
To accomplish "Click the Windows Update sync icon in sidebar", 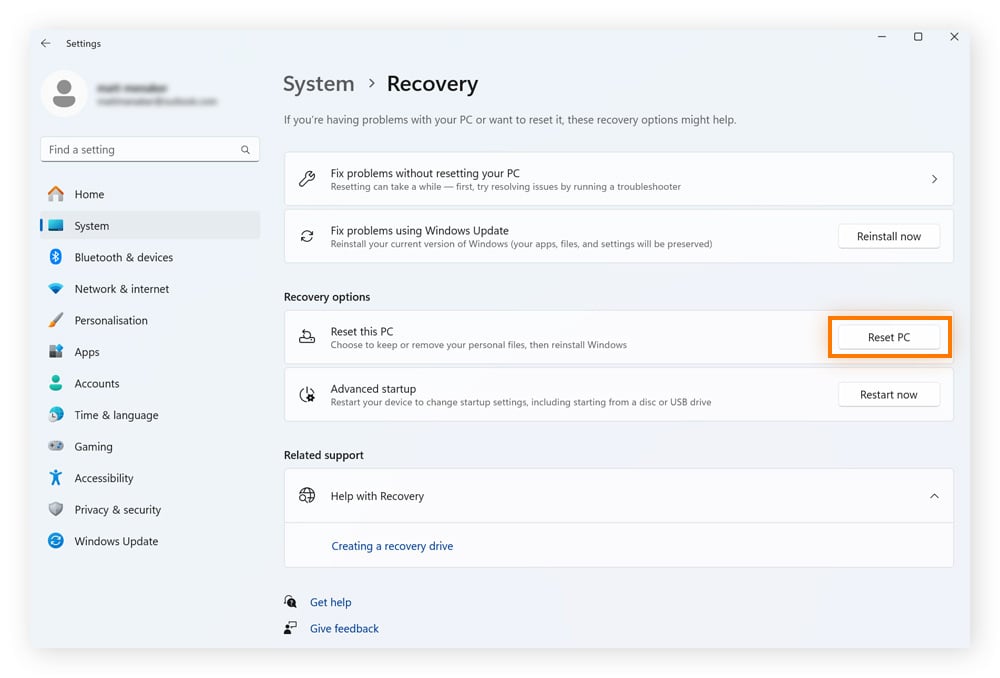I will (56, 541).
